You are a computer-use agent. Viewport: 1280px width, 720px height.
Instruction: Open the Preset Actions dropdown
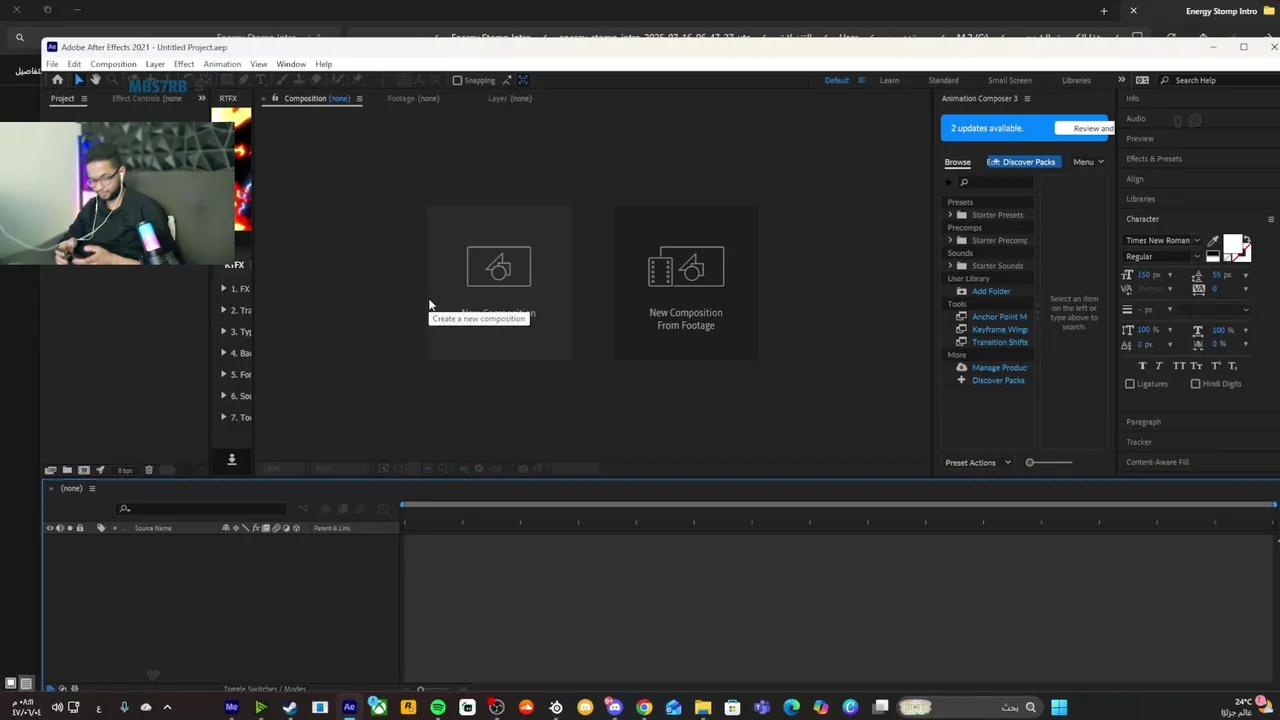point(978,463)
